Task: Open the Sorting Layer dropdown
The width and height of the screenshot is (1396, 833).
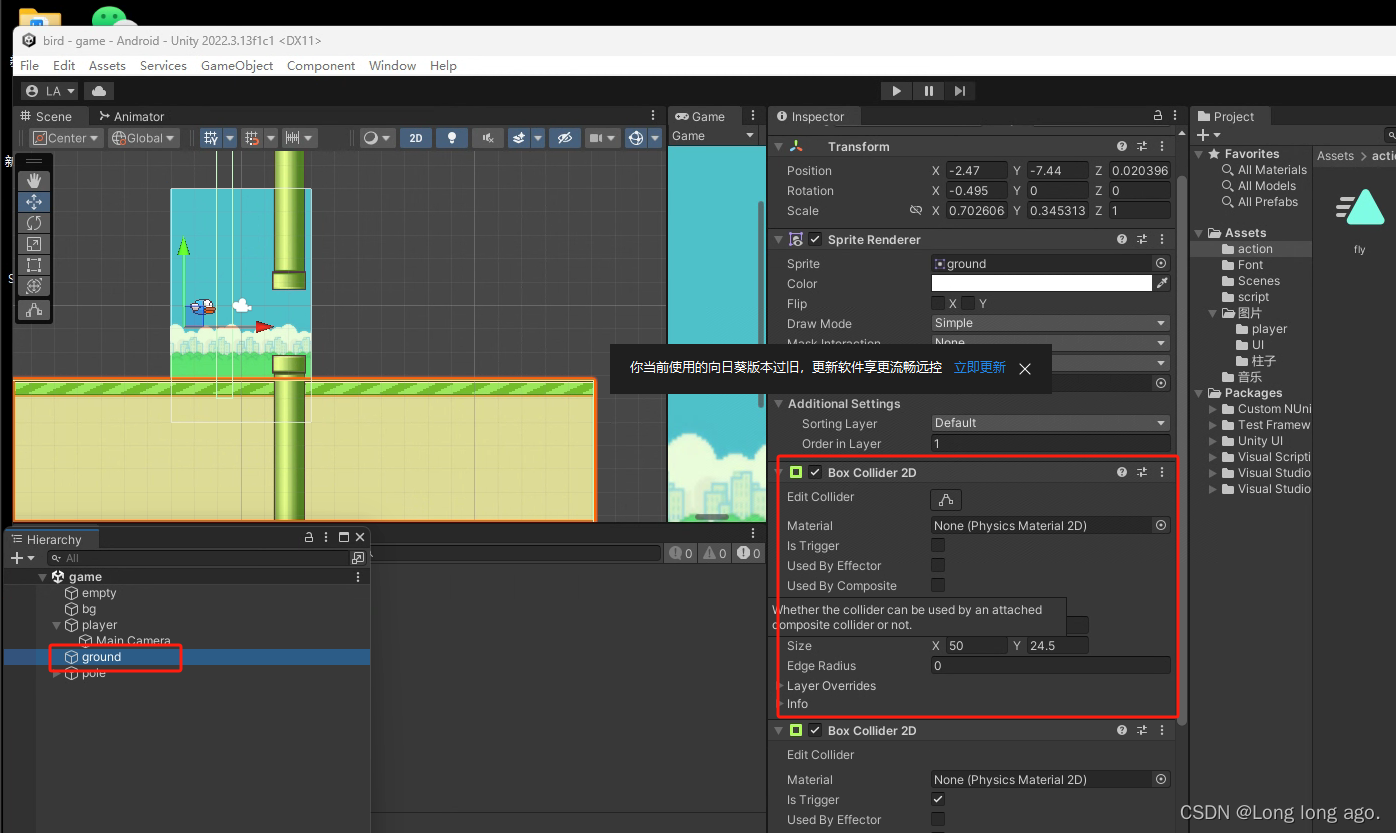Action: pyautogui.click(x=1050, y=423)
